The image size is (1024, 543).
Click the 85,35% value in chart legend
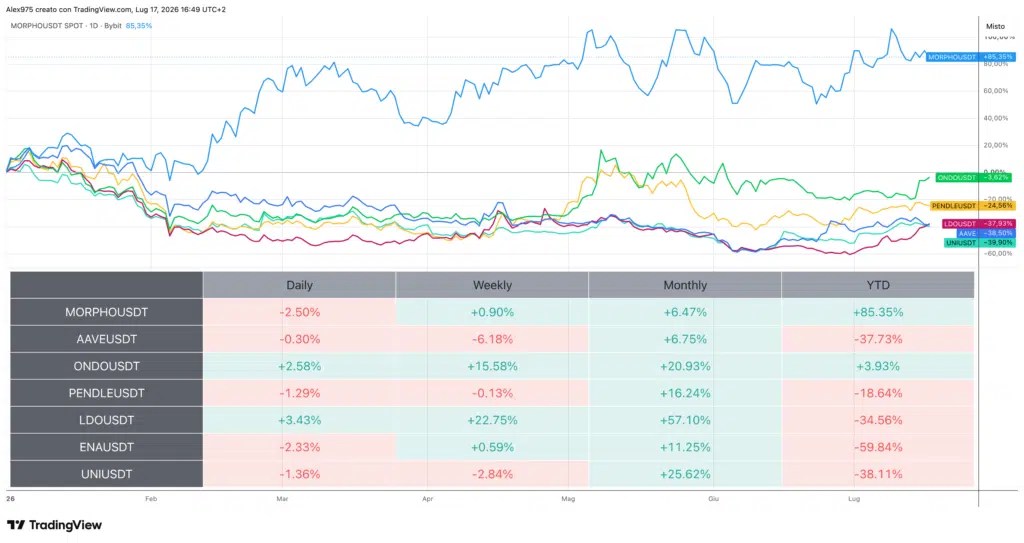(x=138, y=26)
